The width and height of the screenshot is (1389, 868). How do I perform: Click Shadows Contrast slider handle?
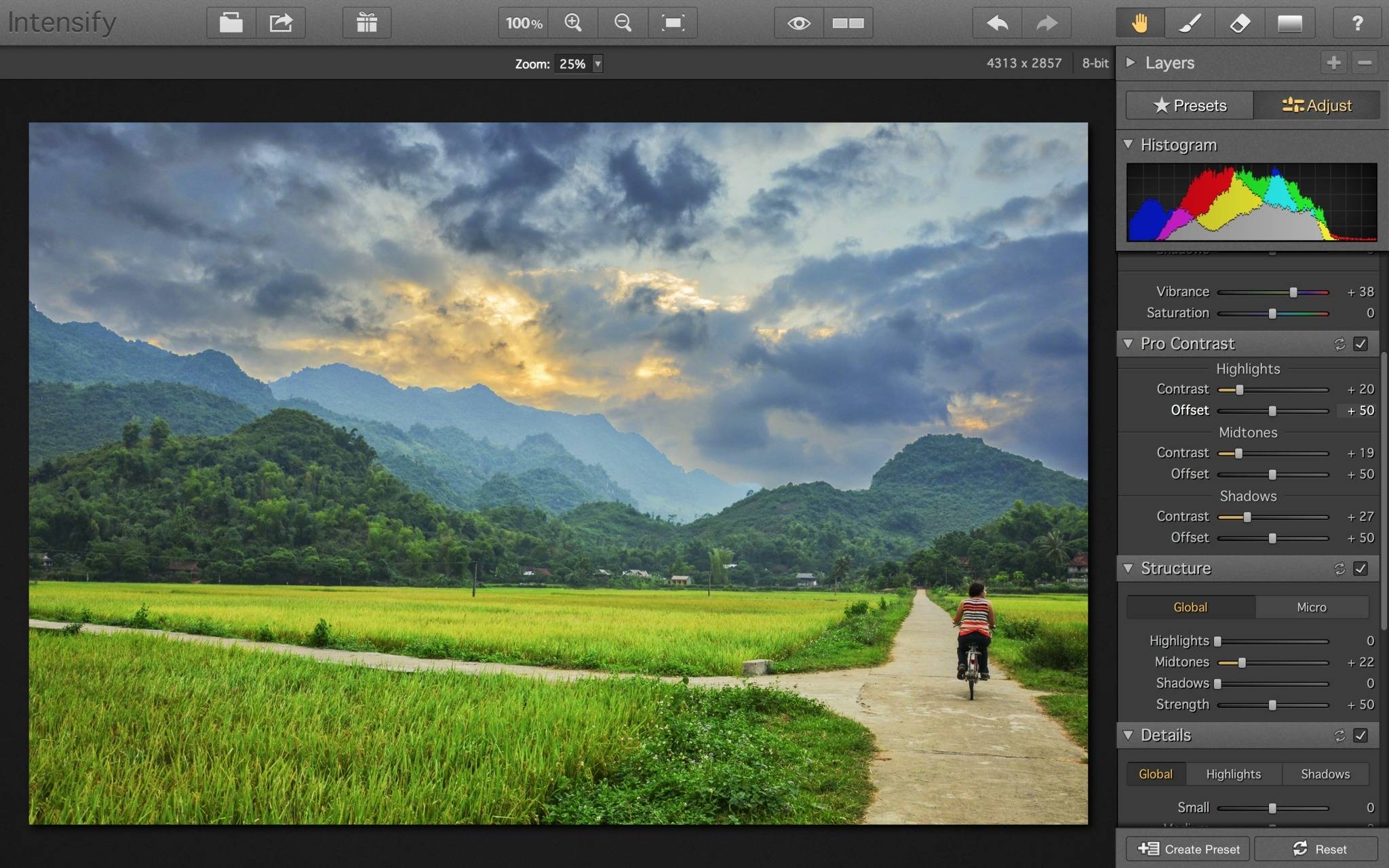coord(1247,517)
